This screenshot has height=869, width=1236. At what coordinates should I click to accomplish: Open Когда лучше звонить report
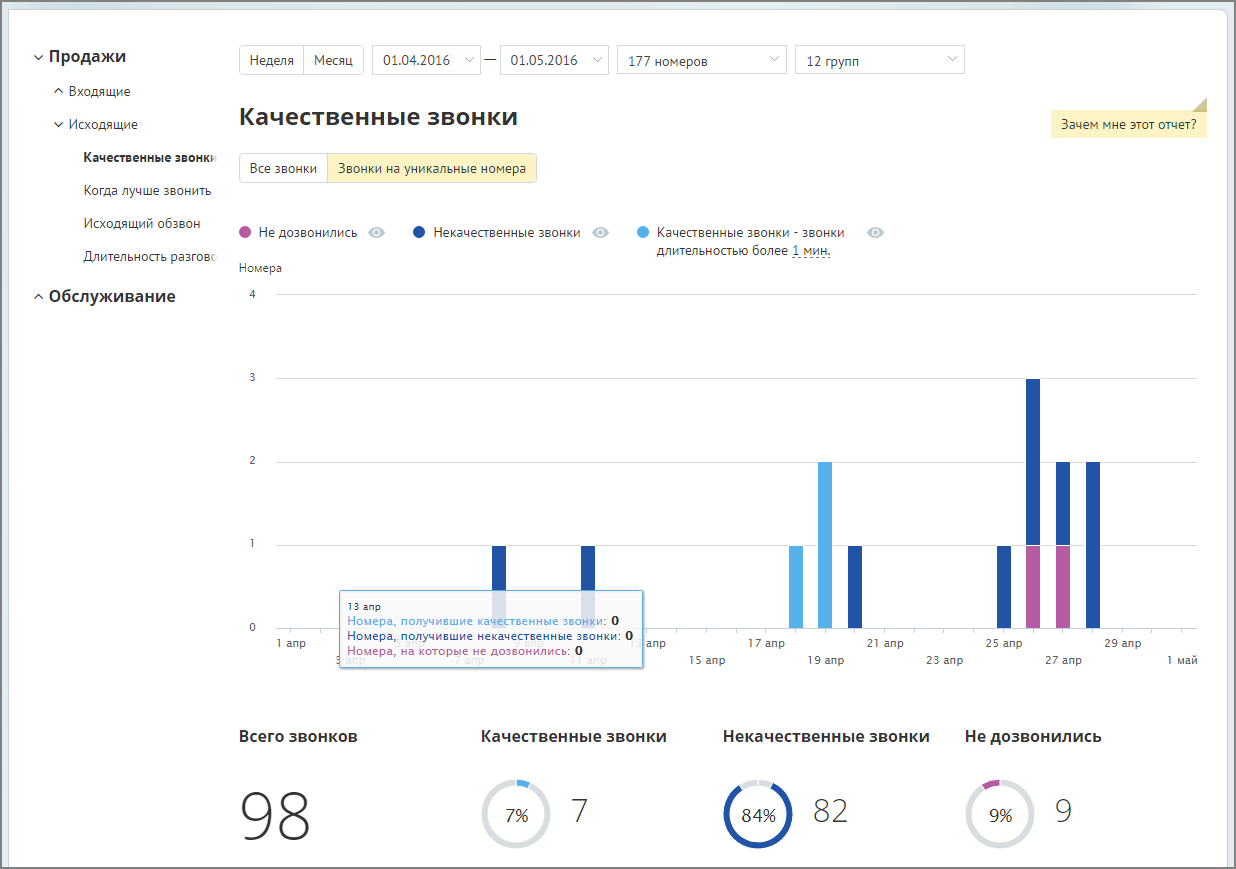(147, 190)
